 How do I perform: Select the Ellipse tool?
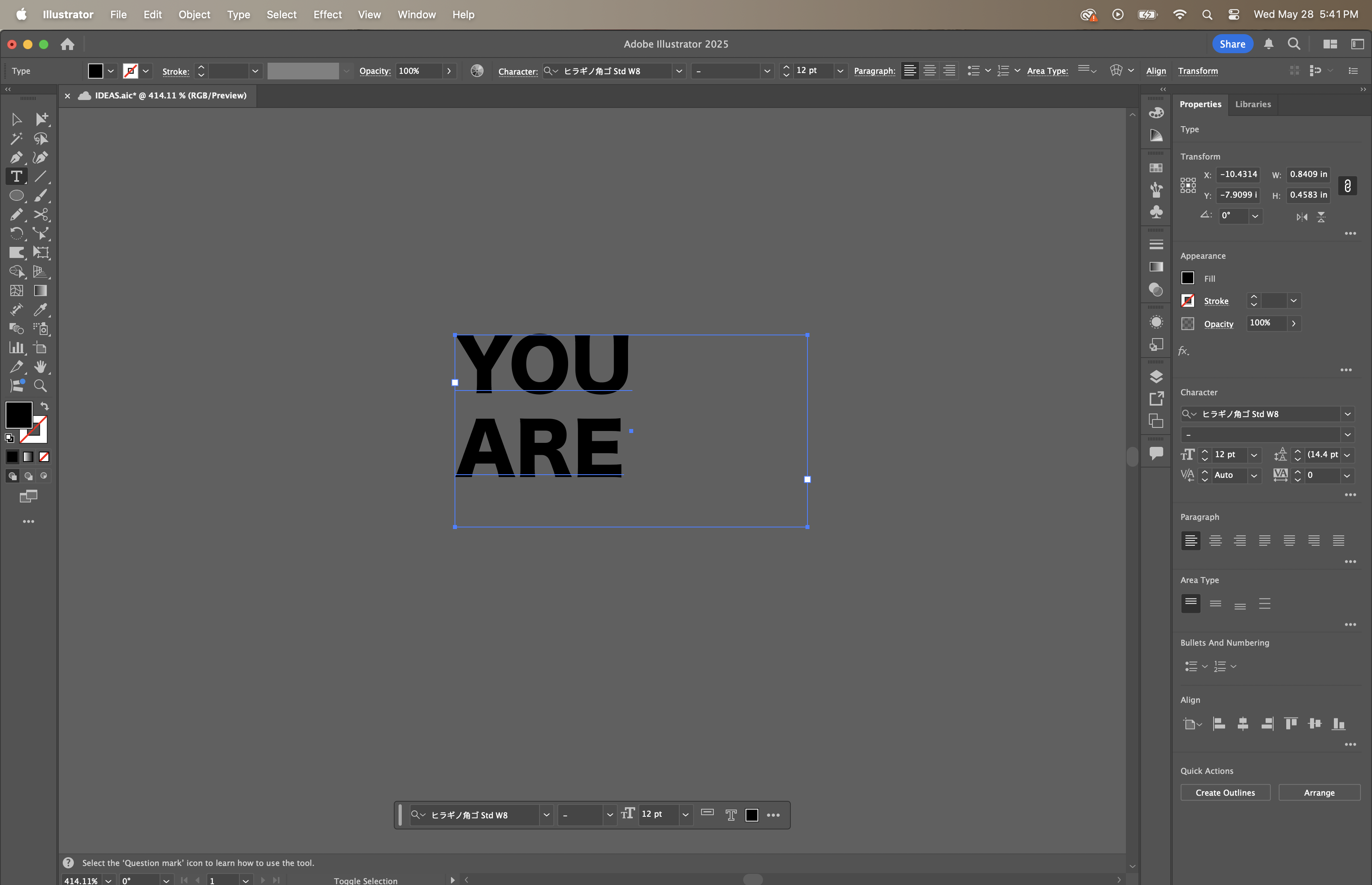(16, 195)
